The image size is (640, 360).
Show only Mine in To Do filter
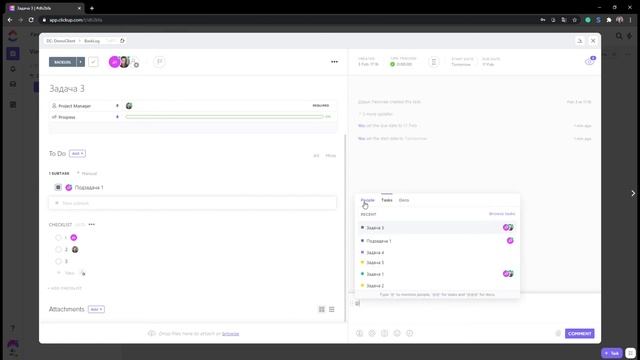click(331, 156)
